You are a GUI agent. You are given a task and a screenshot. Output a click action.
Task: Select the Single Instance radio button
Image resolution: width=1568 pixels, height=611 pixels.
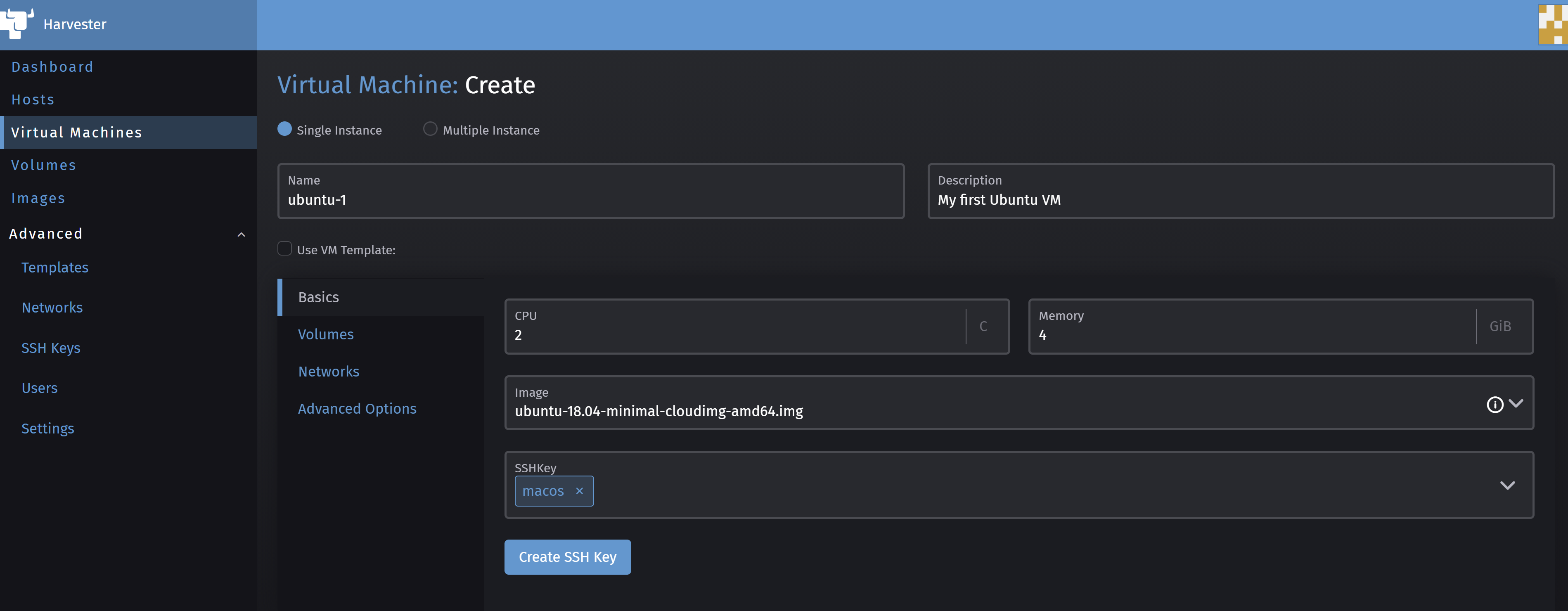pyautogui.click(x=284, y=129)
